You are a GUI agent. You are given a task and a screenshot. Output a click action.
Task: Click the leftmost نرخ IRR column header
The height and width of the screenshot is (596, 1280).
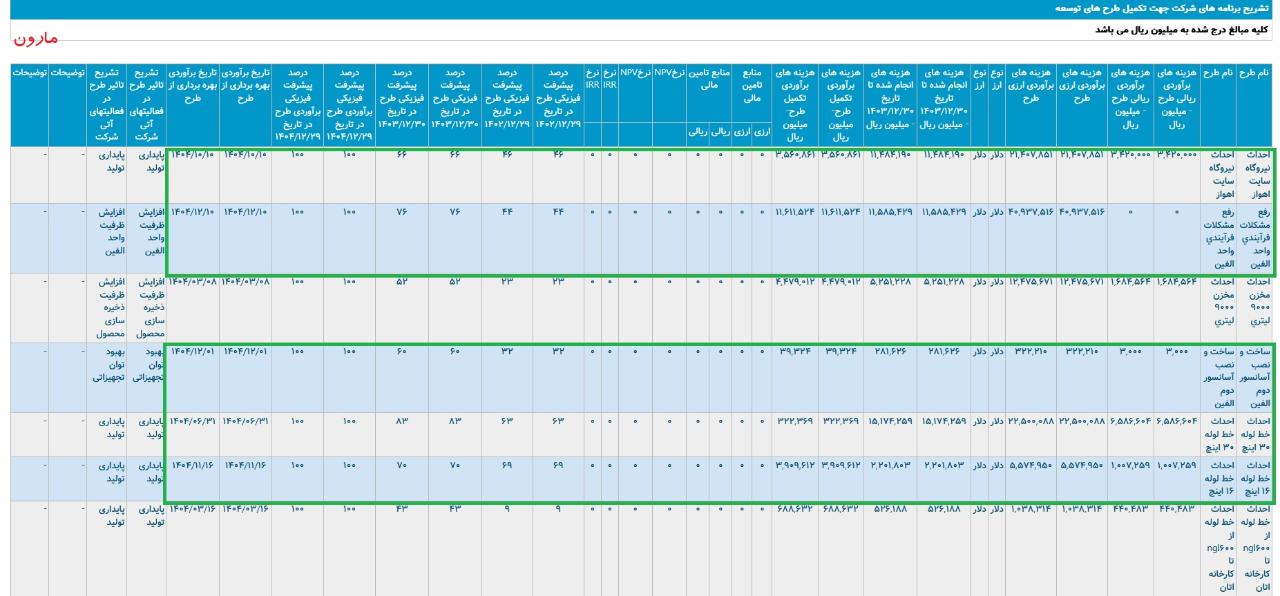click(592, 80)
